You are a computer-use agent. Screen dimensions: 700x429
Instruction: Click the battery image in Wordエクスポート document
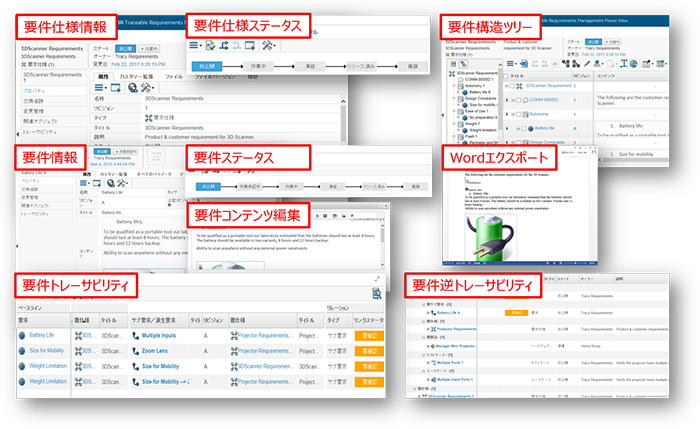tap(490, 238)
